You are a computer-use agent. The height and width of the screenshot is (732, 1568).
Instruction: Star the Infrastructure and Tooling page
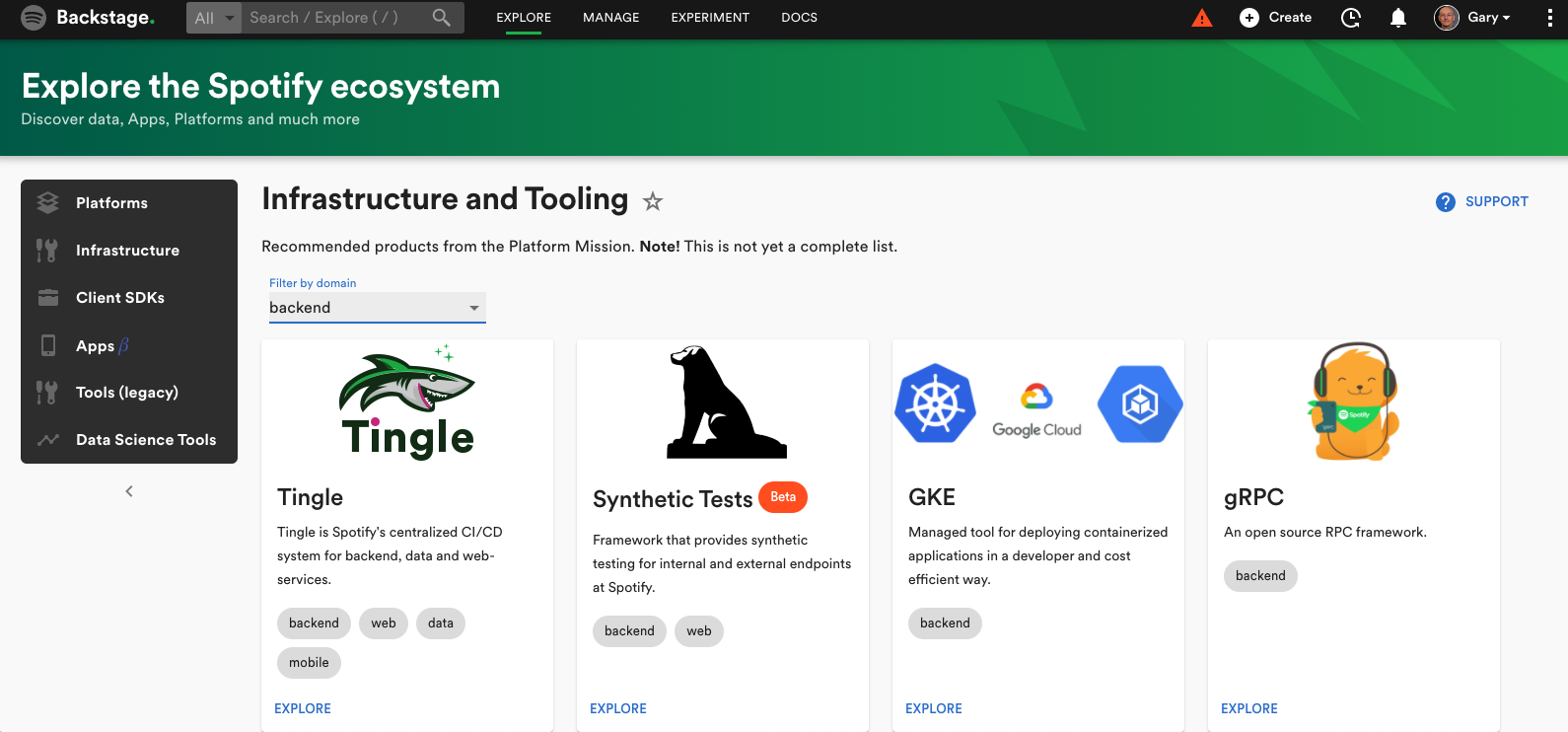653,202
